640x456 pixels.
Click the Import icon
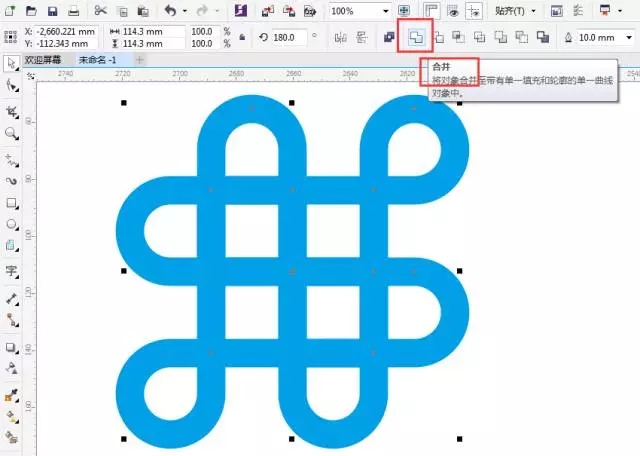click(x=268, y=11)
